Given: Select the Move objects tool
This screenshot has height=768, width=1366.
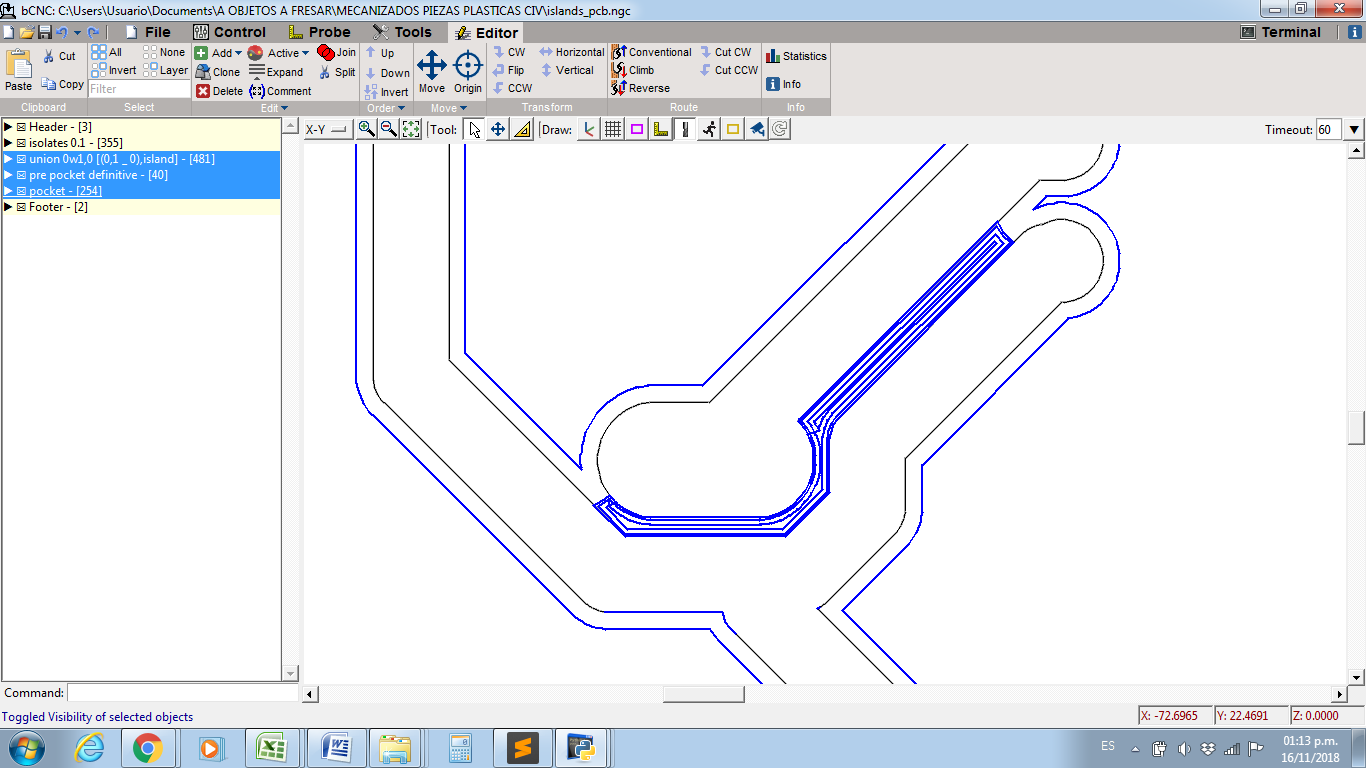Looking at the screenshot, I should (x=432, y=72).
